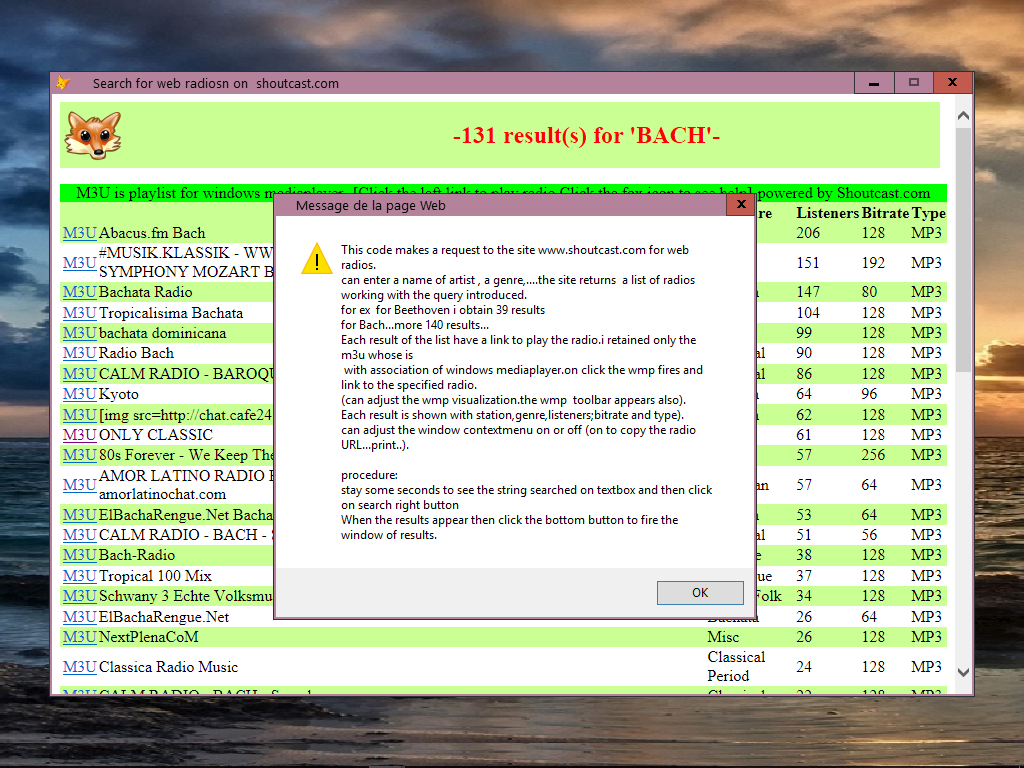Click the M3U link for Kyoto
This screenshot has height=768, width=1024.
click(80, 394)
